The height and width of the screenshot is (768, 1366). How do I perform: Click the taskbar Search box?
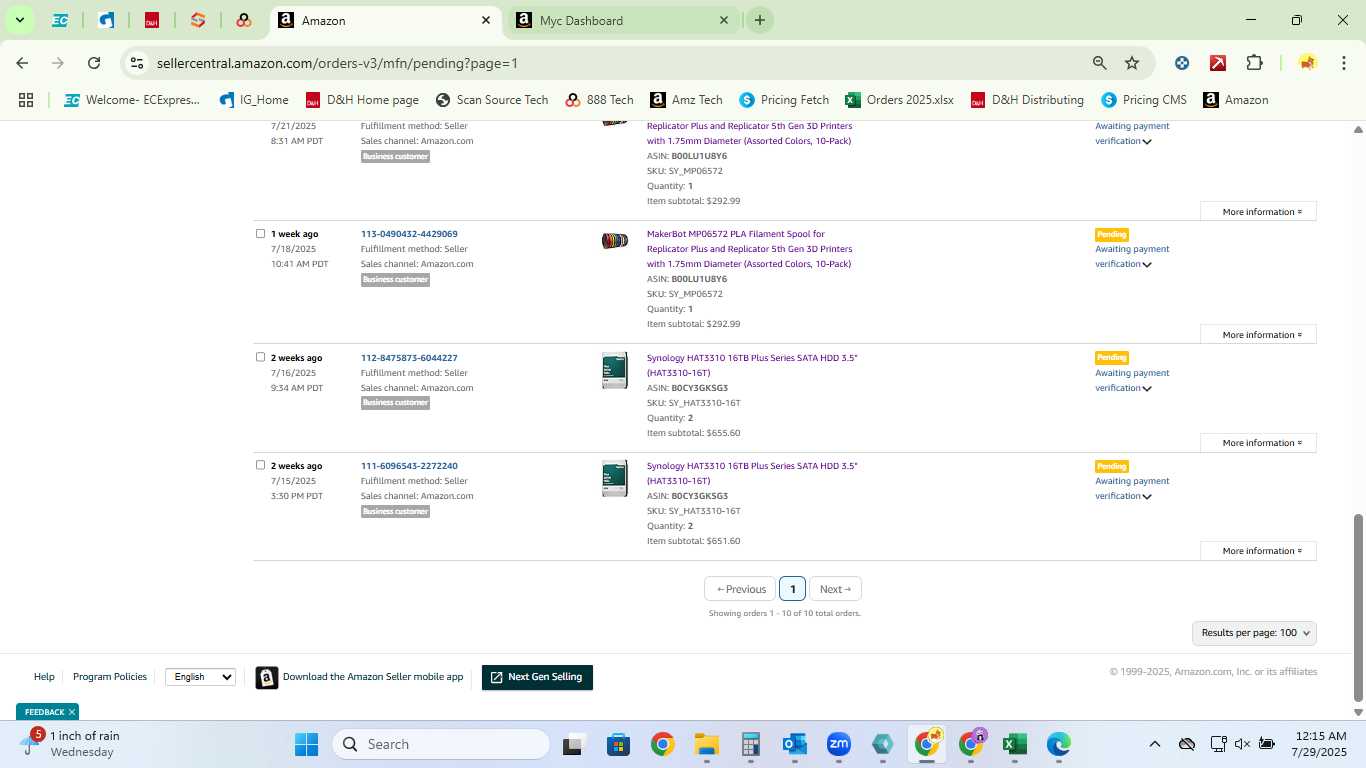(x=441, y=744)
